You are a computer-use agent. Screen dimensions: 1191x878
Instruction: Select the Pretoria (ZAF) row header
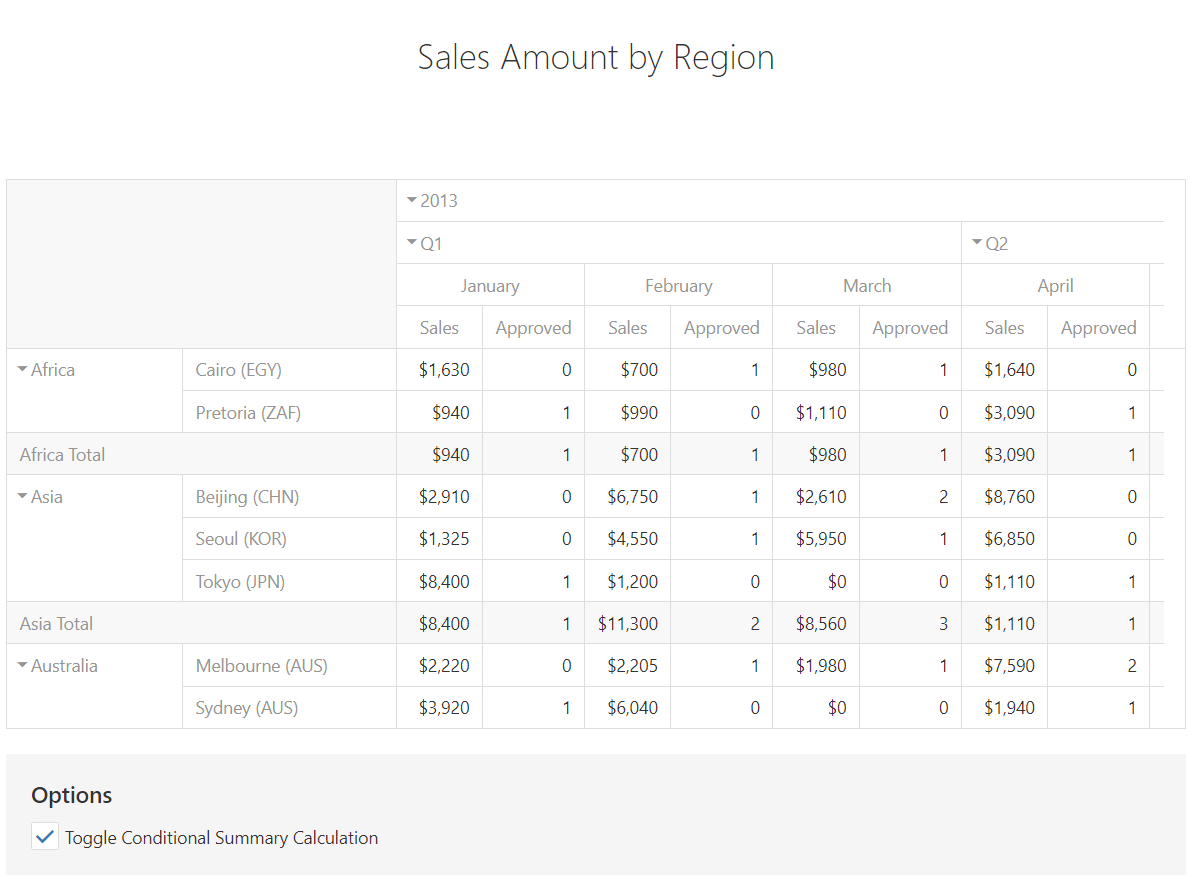pyautogui.click(x=248, y=412)
